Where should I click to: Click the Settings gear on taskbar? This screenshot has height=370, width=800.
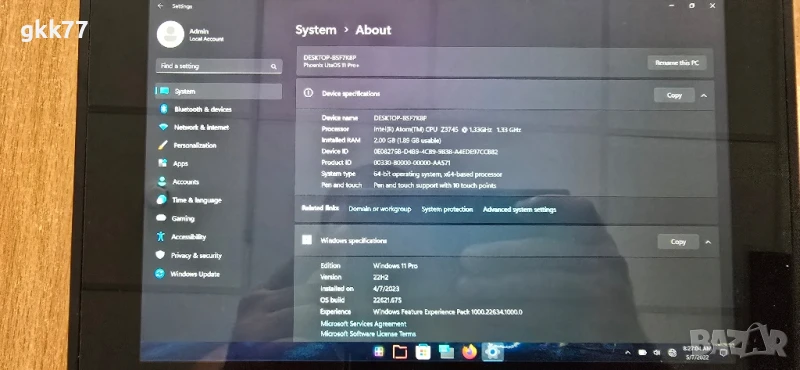[492, 352]
